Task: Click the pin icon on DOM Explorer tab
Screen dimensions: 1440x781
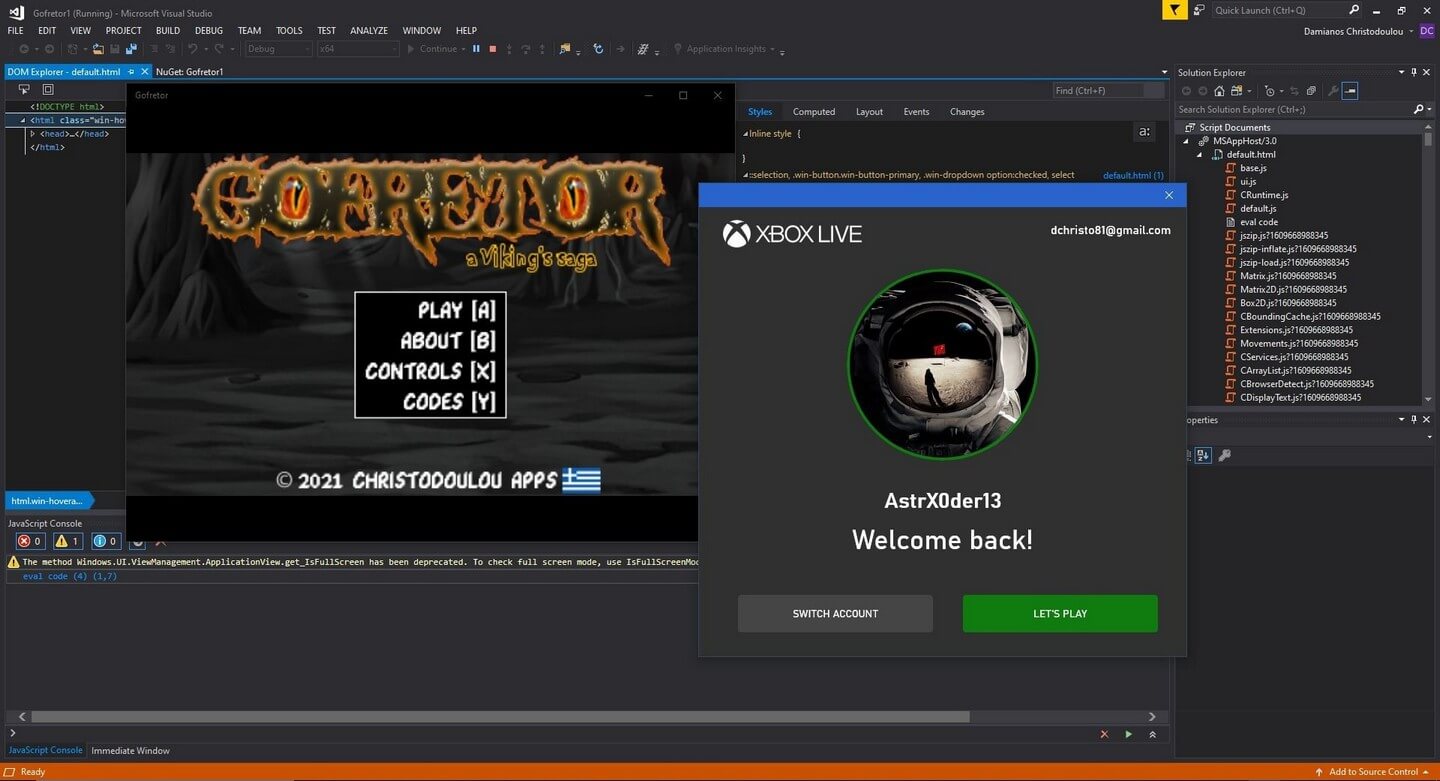Action: 131,72
